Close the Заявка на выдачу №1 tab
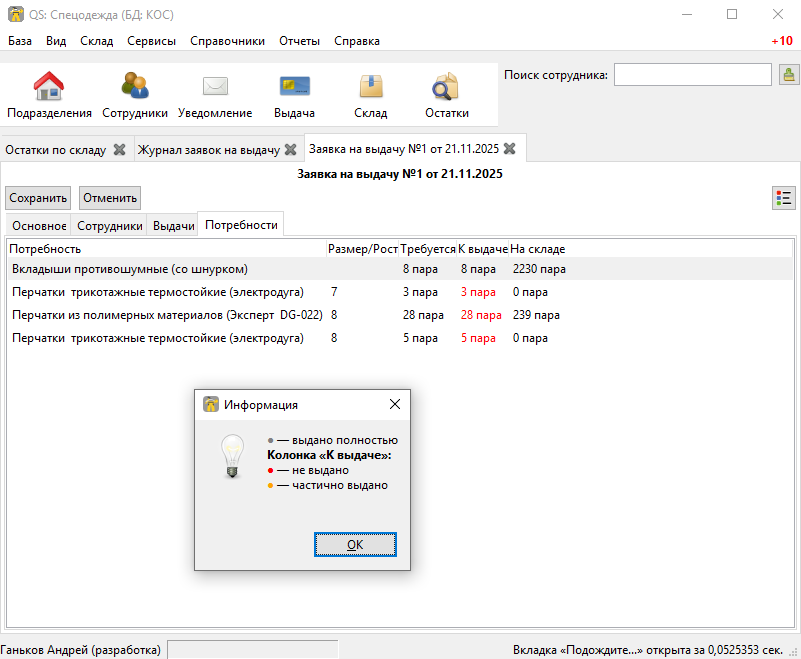This screenshot has width=801, height=659. [509, 149]
